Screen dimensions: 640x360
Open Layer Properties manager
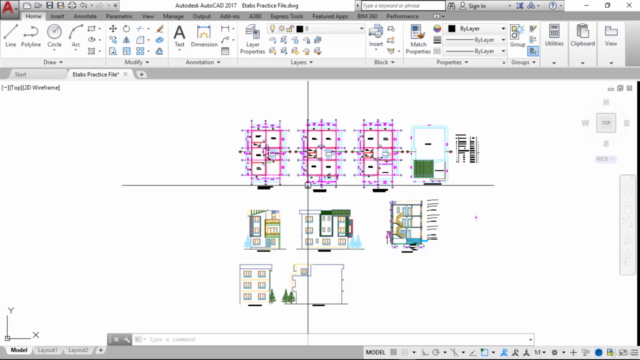point(252,39)
